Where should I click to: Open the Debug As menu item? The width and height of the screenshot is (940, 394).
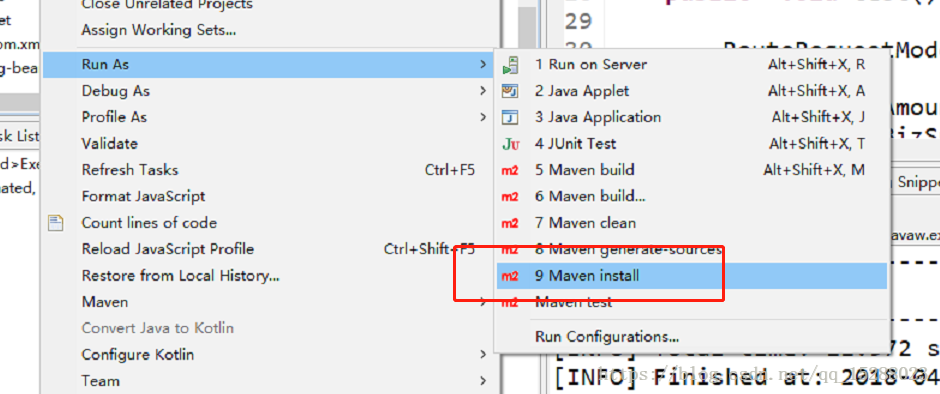[268, 91]
